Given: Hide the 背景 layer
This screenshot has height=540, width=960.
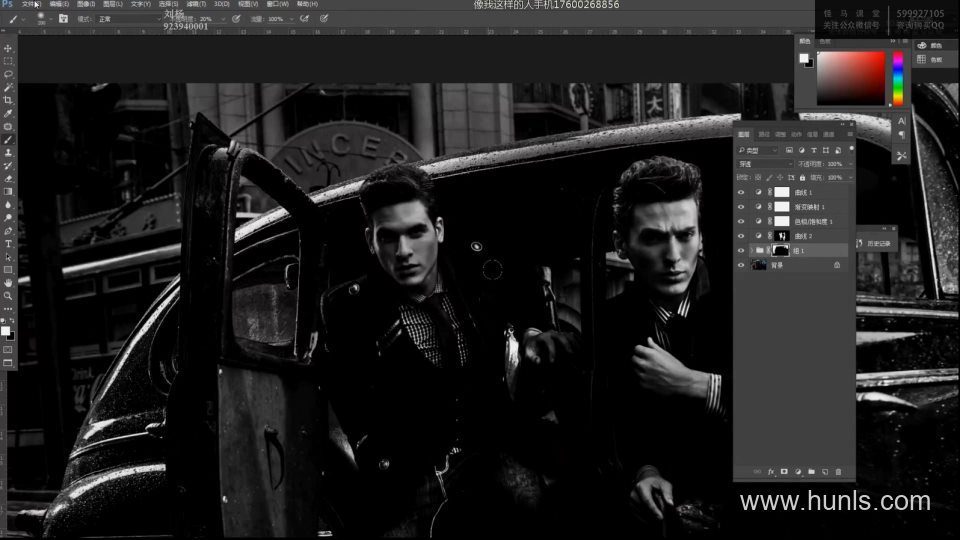Looking at the screenshot, I should click(x=741, y=265).
